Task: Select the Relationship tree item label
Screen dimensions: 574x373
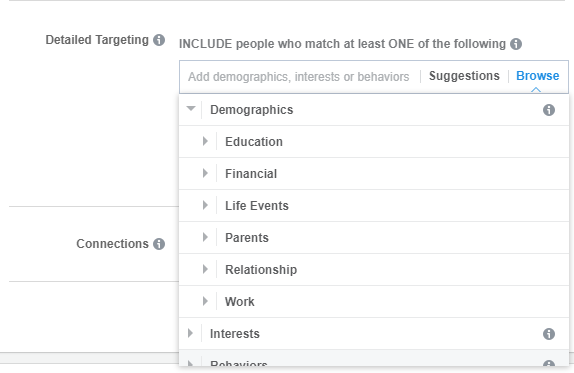Action: click(x=261, y=270)
